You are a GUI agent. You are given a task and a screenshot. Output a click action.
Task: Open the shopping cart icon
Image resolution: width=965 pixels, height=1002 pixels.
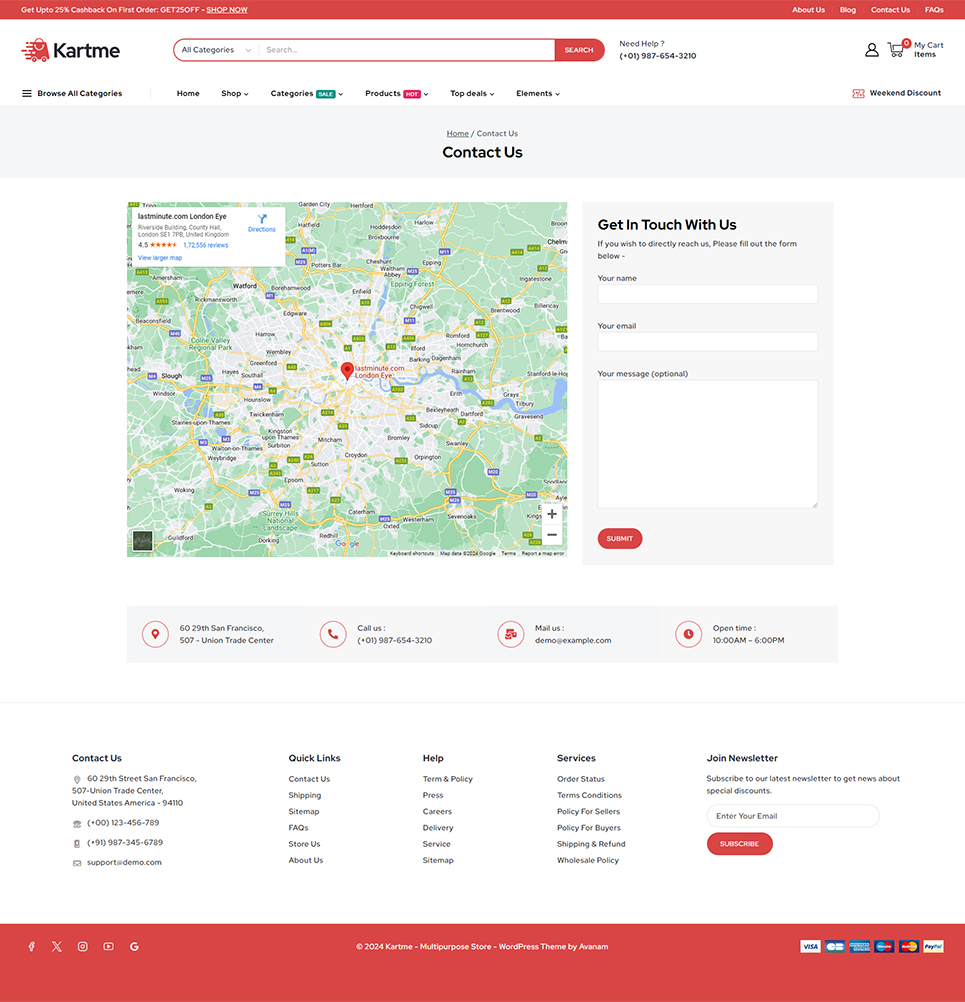tap(896, 49)
